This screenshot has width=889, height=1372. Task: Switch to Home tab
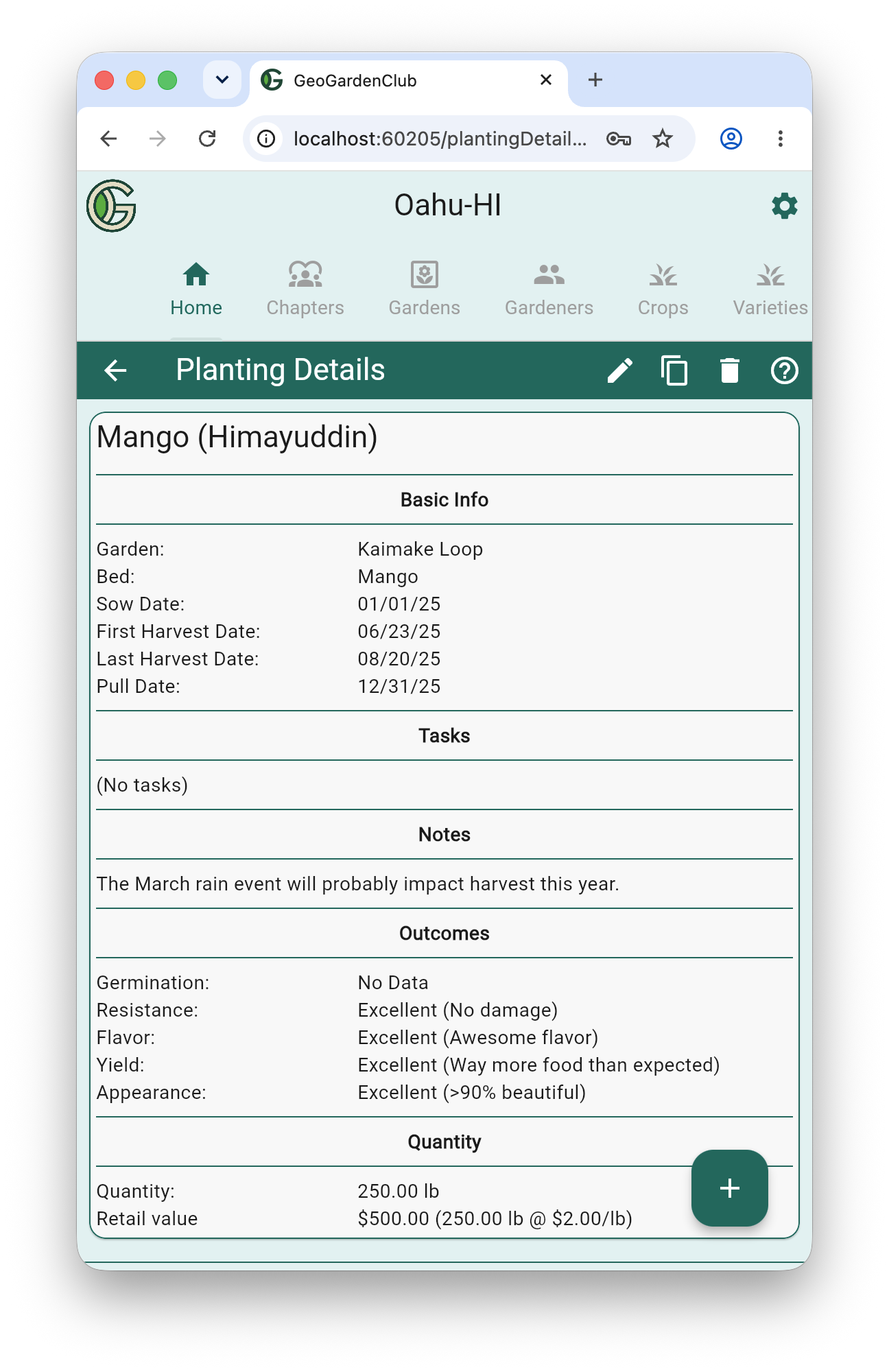coord(196,289)
